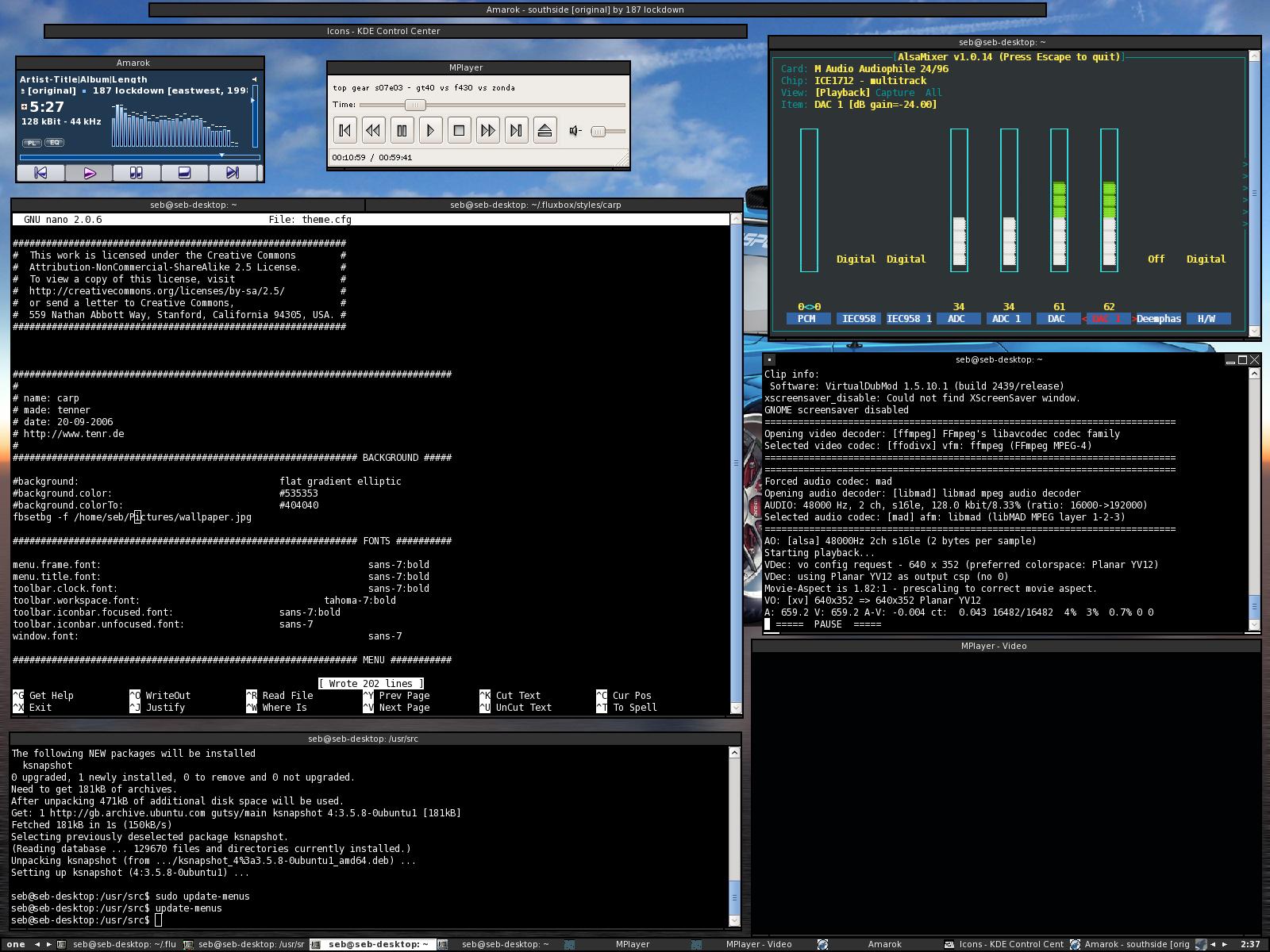Click the eject icon in MPlayer
The width and height of the screenshot is (1270, 952).
coord(545,131)
